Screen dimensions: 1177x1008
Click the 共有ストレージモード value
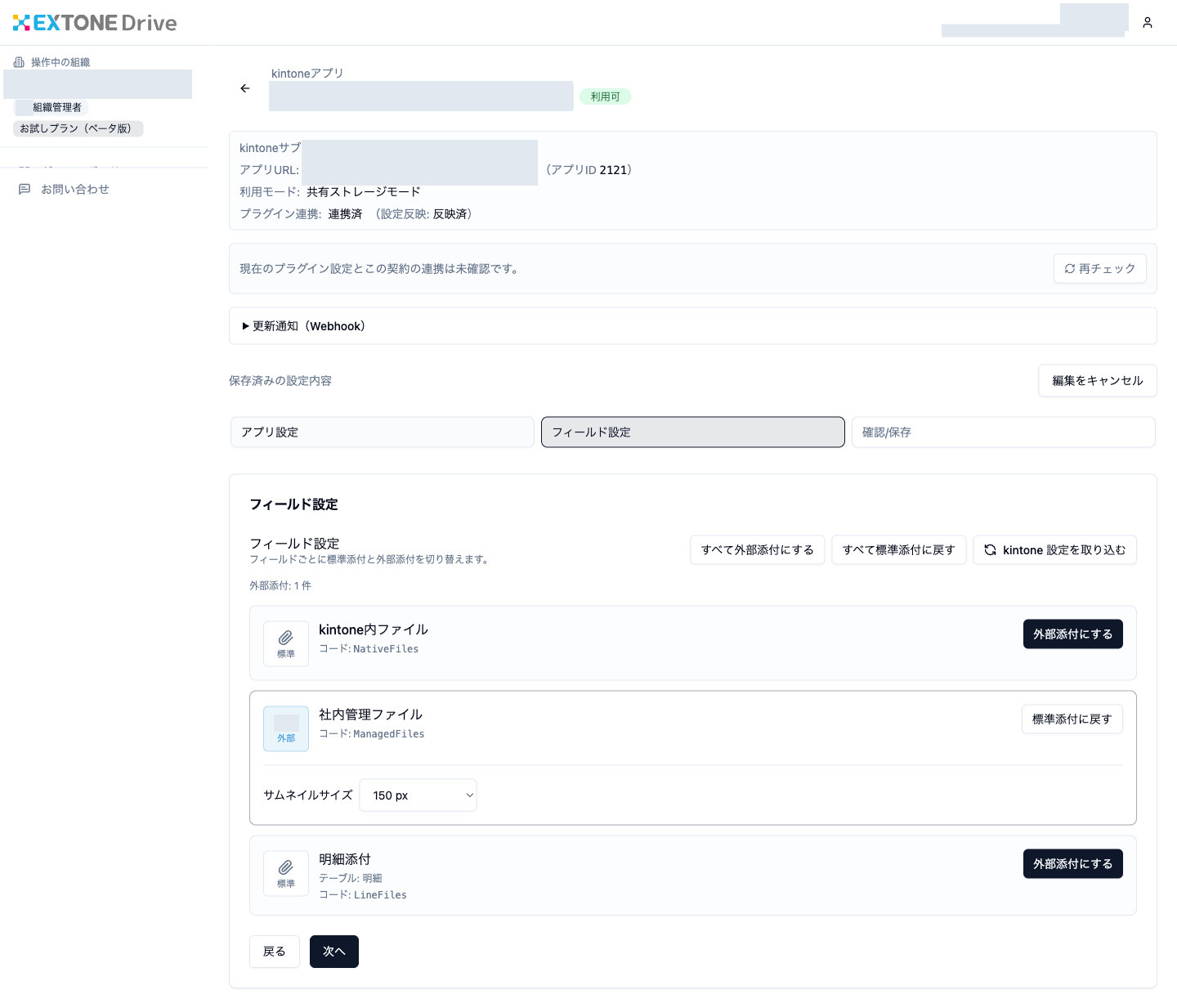click(363, 191)
